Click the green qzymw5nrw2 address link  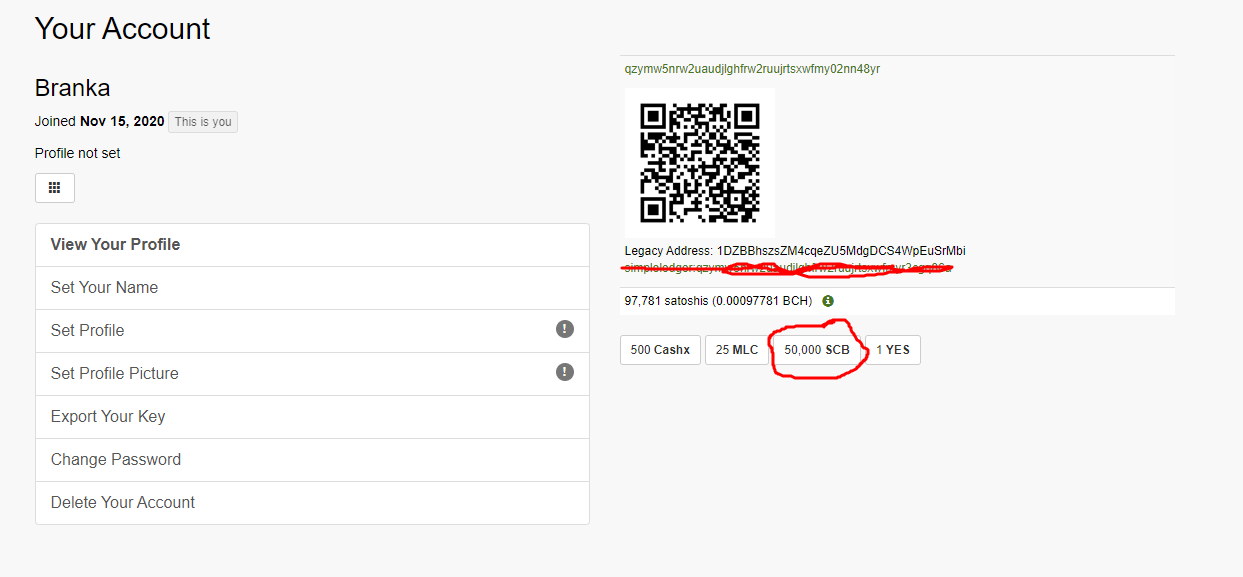coord(752,69)
